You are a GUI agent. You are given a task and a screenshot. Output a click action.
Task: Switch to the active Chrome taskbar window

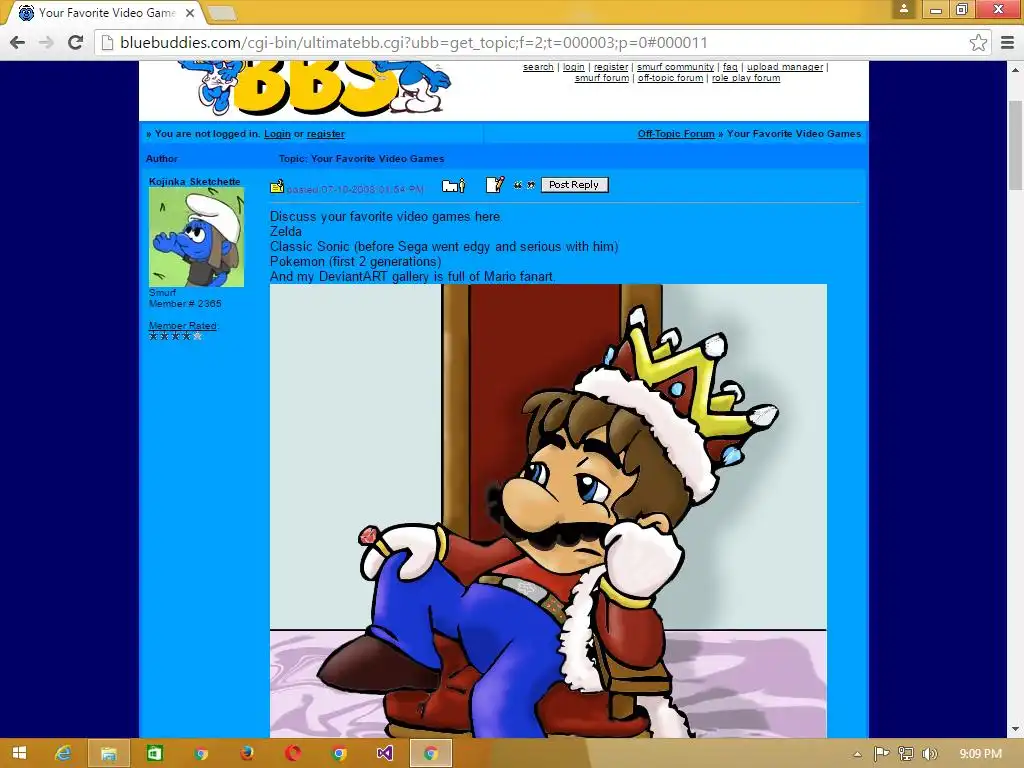430,754
